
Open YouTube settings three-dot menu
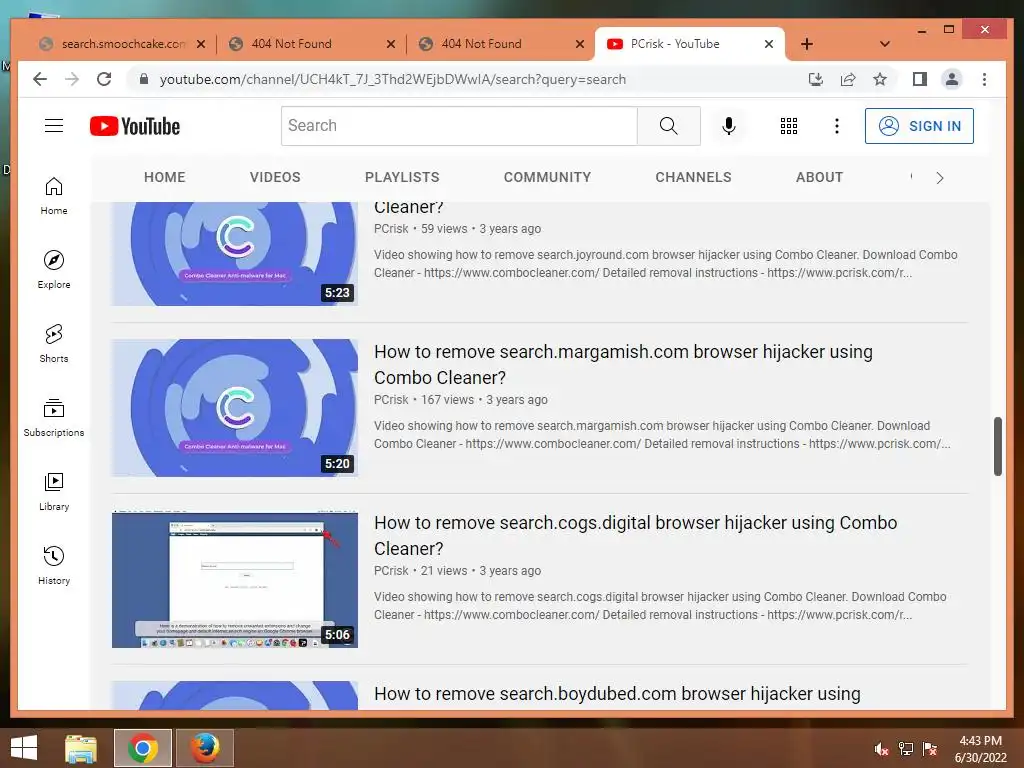point(837,126)
